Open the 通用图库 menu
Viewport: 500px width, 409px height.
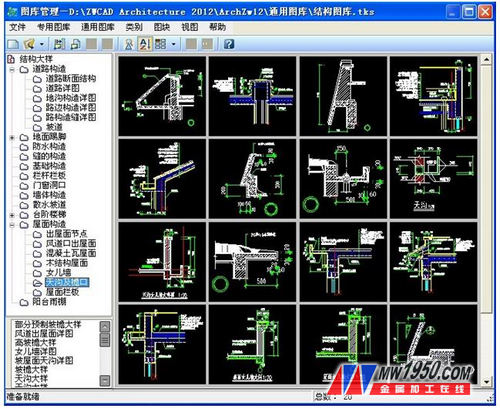(x=98, y=27)
